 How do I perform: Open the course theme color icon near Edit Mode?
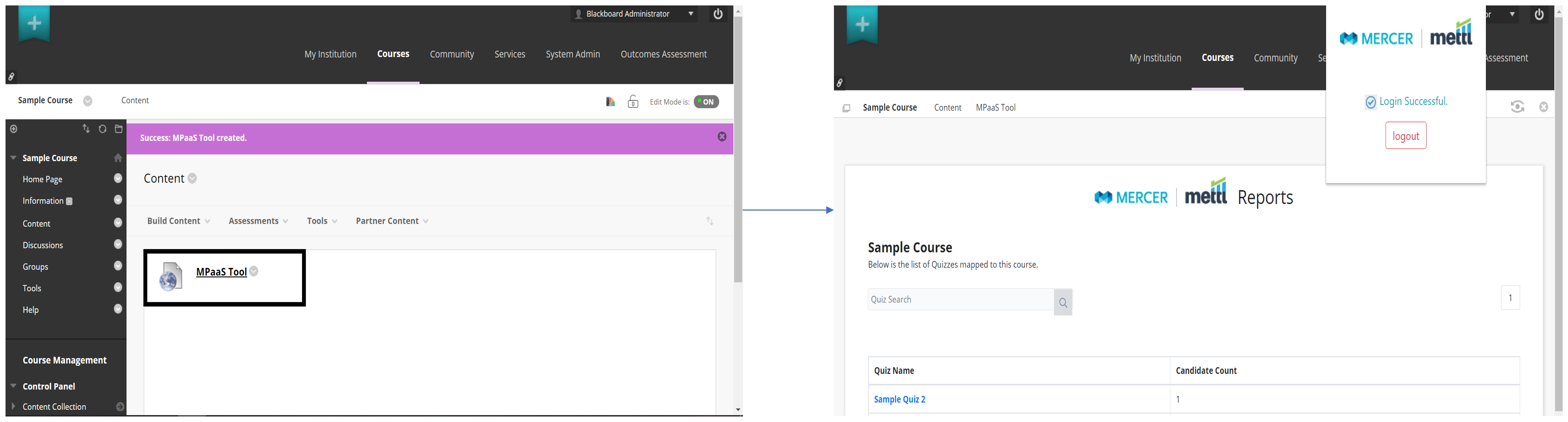(610, 102)
